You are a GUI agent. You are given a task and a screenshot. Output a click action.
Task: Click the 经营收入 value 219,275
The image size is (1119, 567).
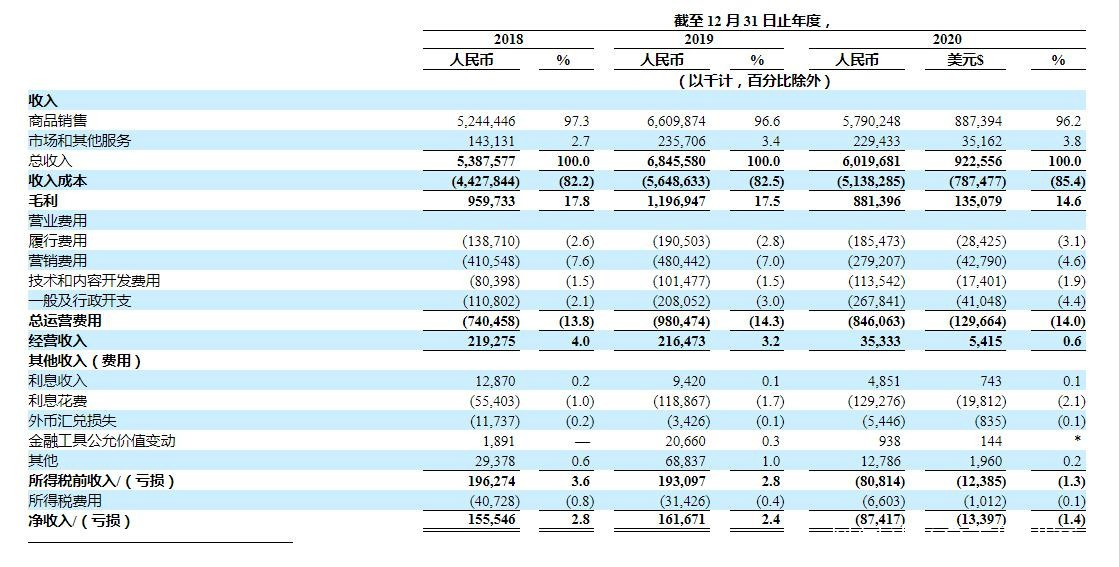[x=490, y=341]
